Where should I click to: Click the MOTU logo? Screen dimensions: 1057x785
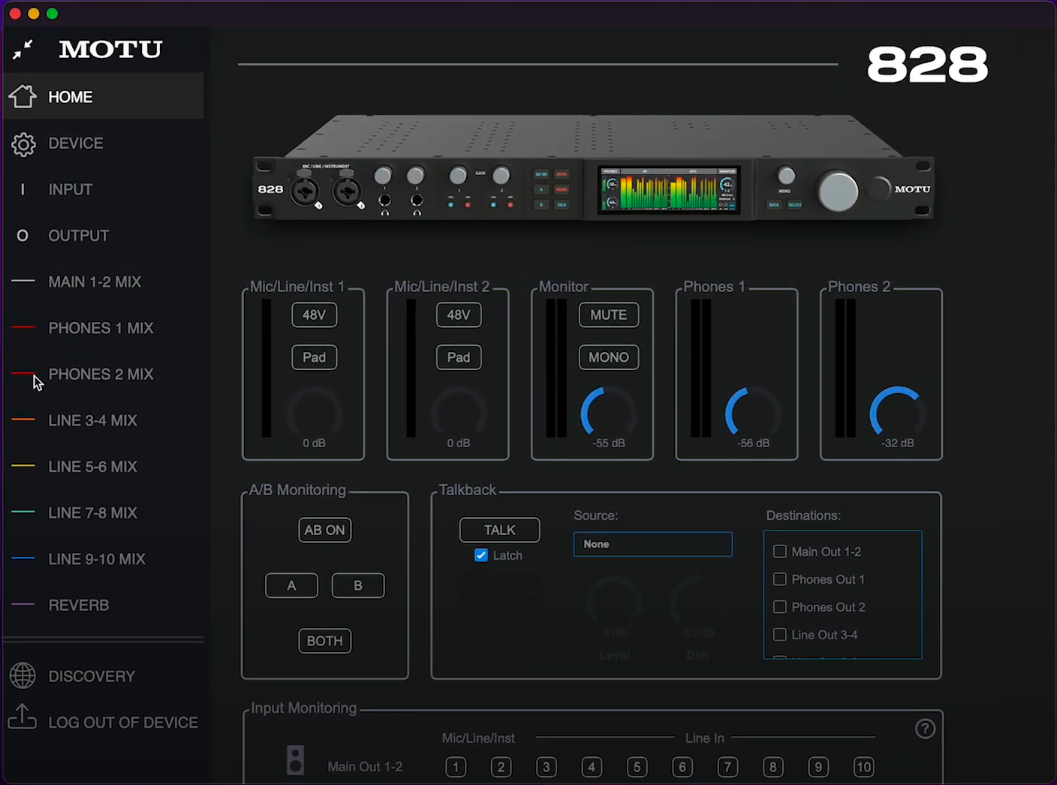(111, 49)
